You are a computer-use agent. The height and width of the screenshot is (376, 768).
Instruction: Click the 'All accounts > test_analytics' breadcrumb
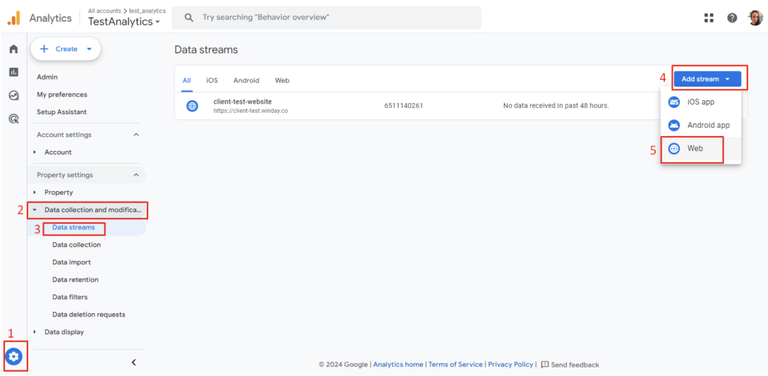tap(127, 11)
